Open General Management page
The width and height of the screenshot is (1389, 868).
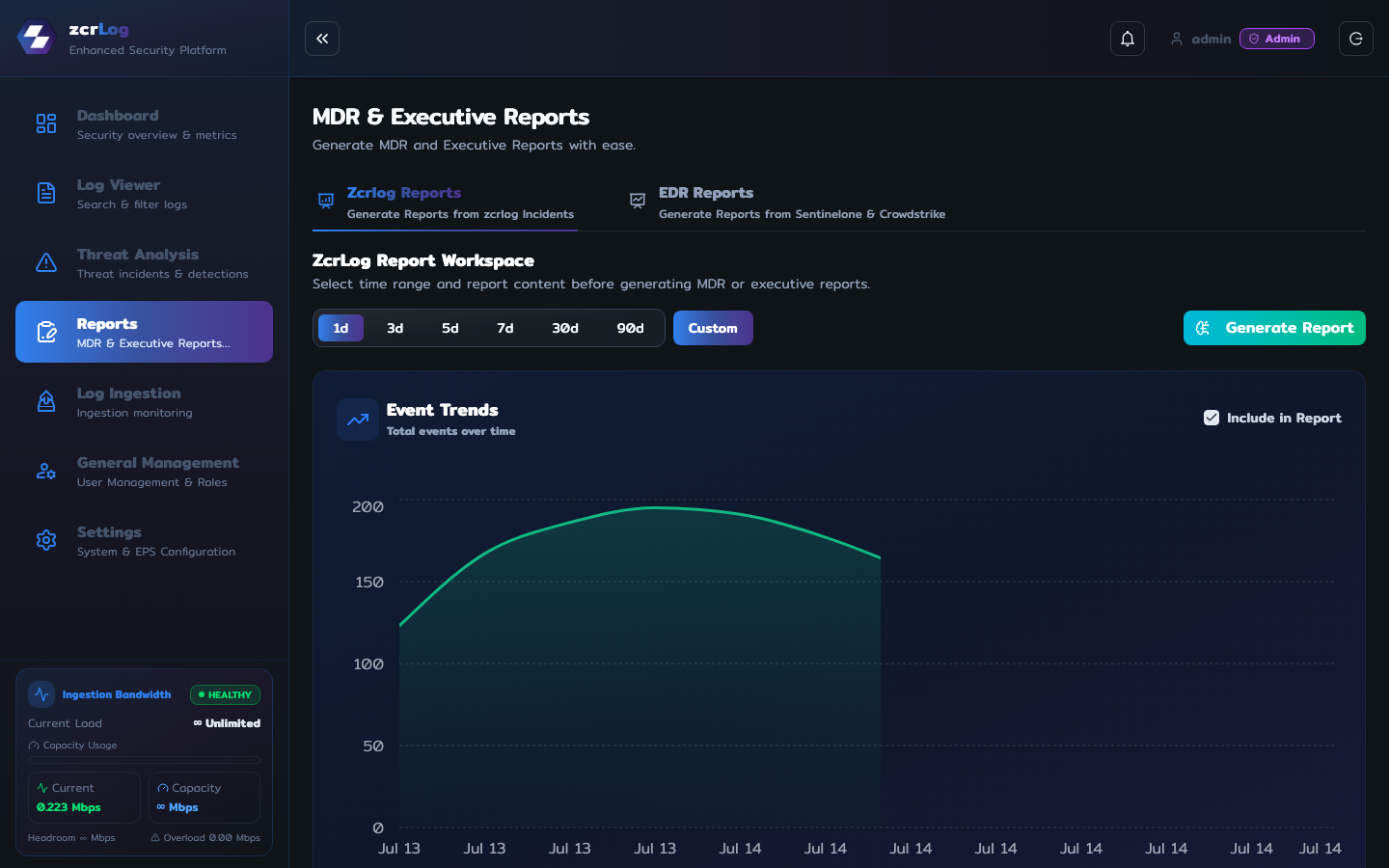[144, 471]
